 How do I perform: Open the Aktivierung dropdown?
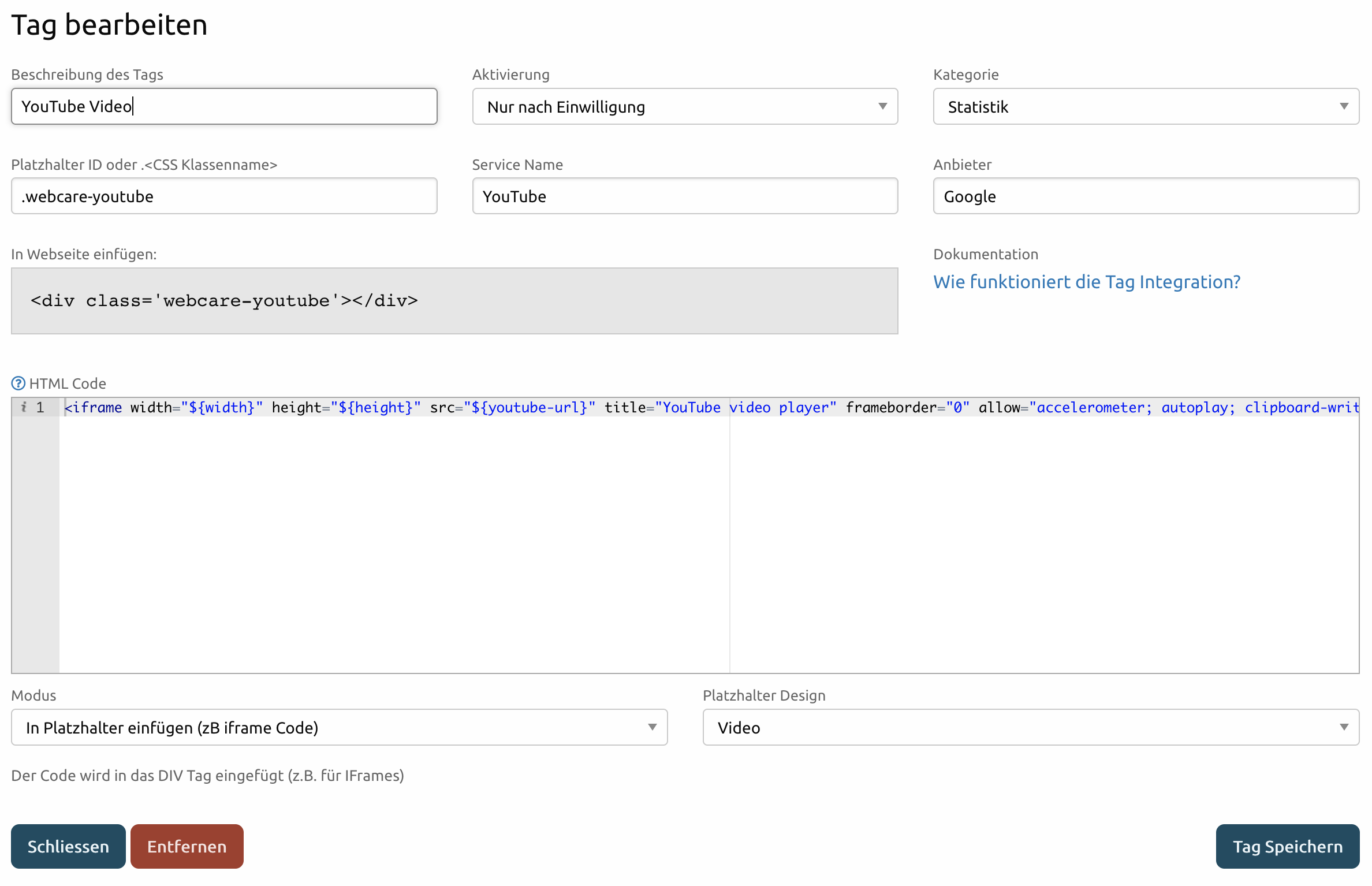point(685,106)
